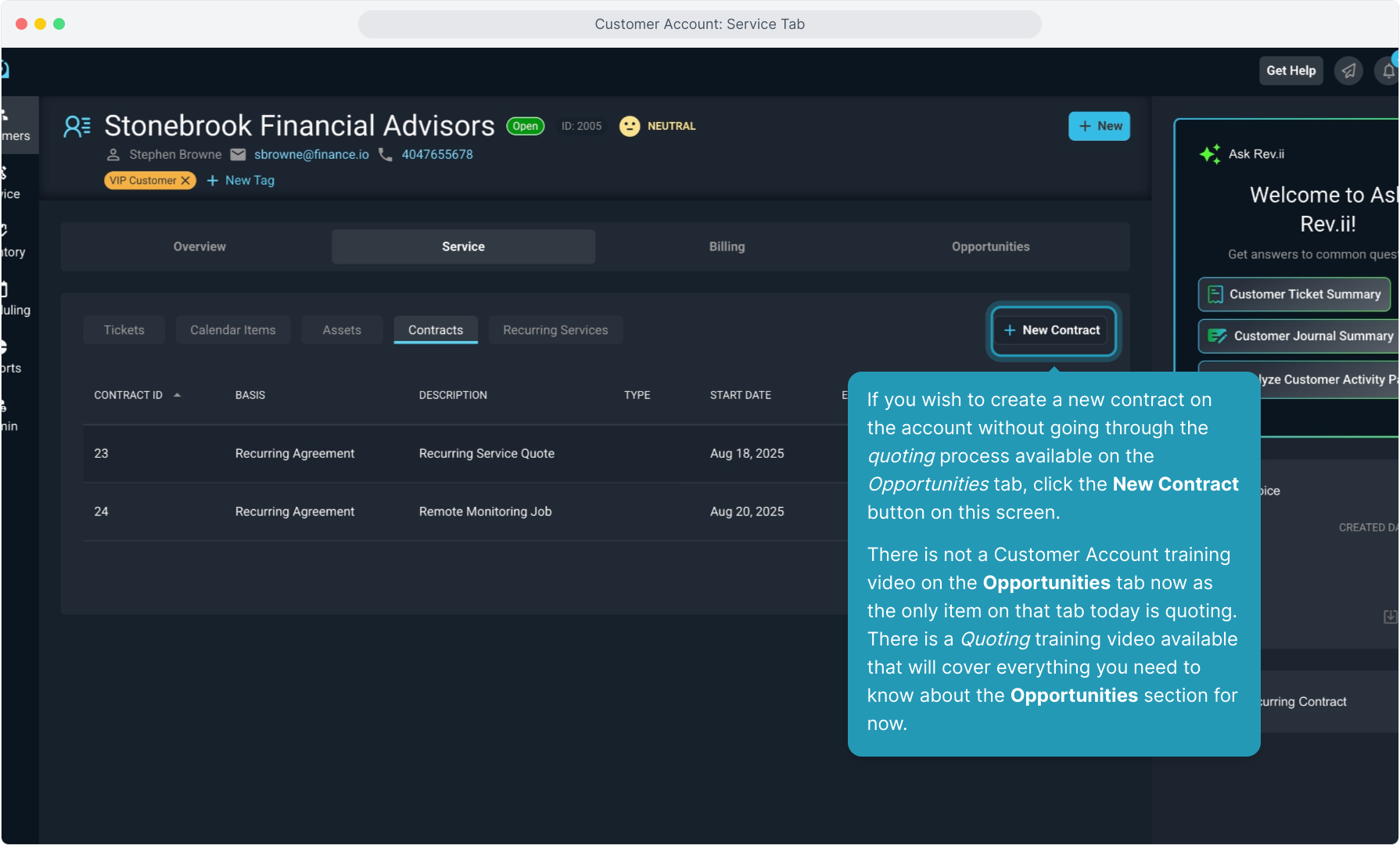Open the notifications bell icon
This screenshot has height=845, width=1400.
(x=1387, y=70)
